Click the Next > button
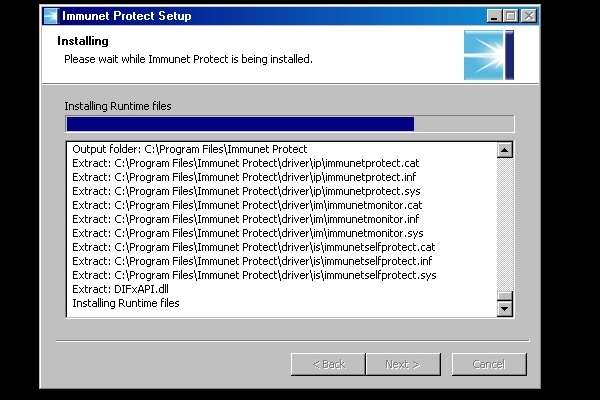The width and height of the screenshot is (600, 400). (403, 364)
